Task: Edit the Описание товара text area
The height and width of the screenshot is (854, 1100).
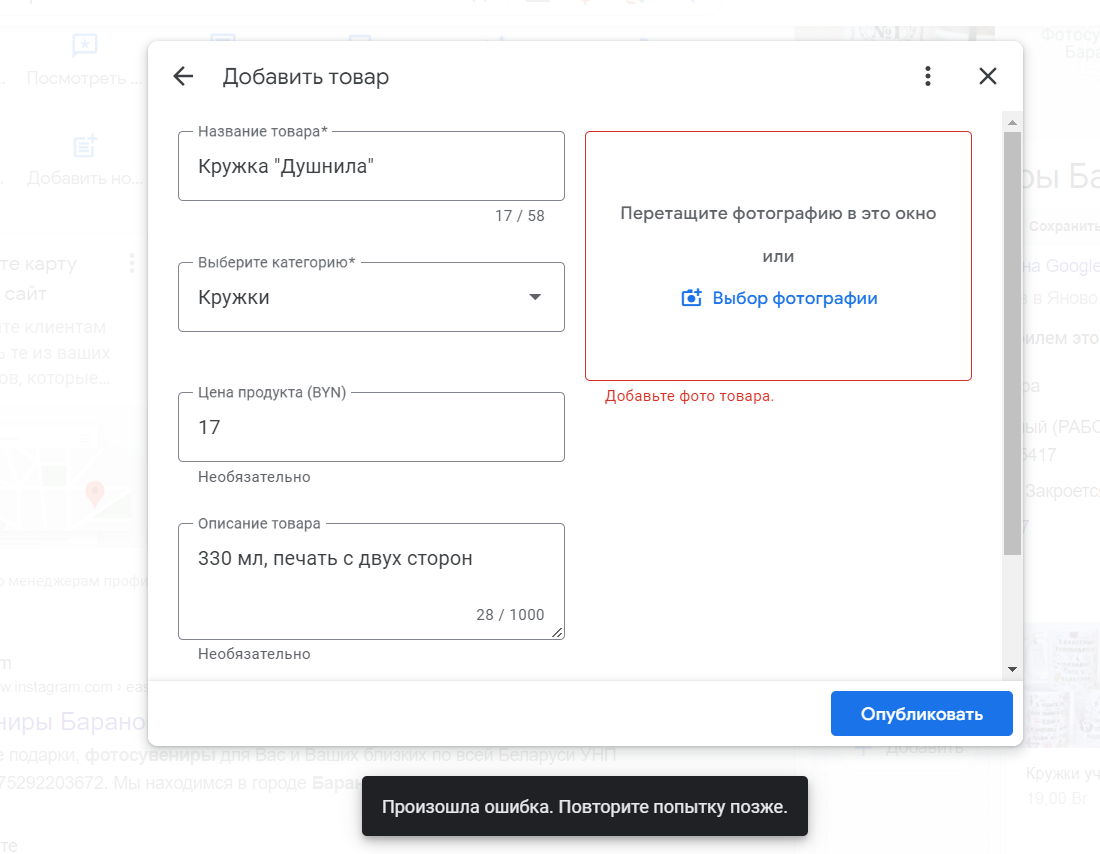Action: (371, 582)
